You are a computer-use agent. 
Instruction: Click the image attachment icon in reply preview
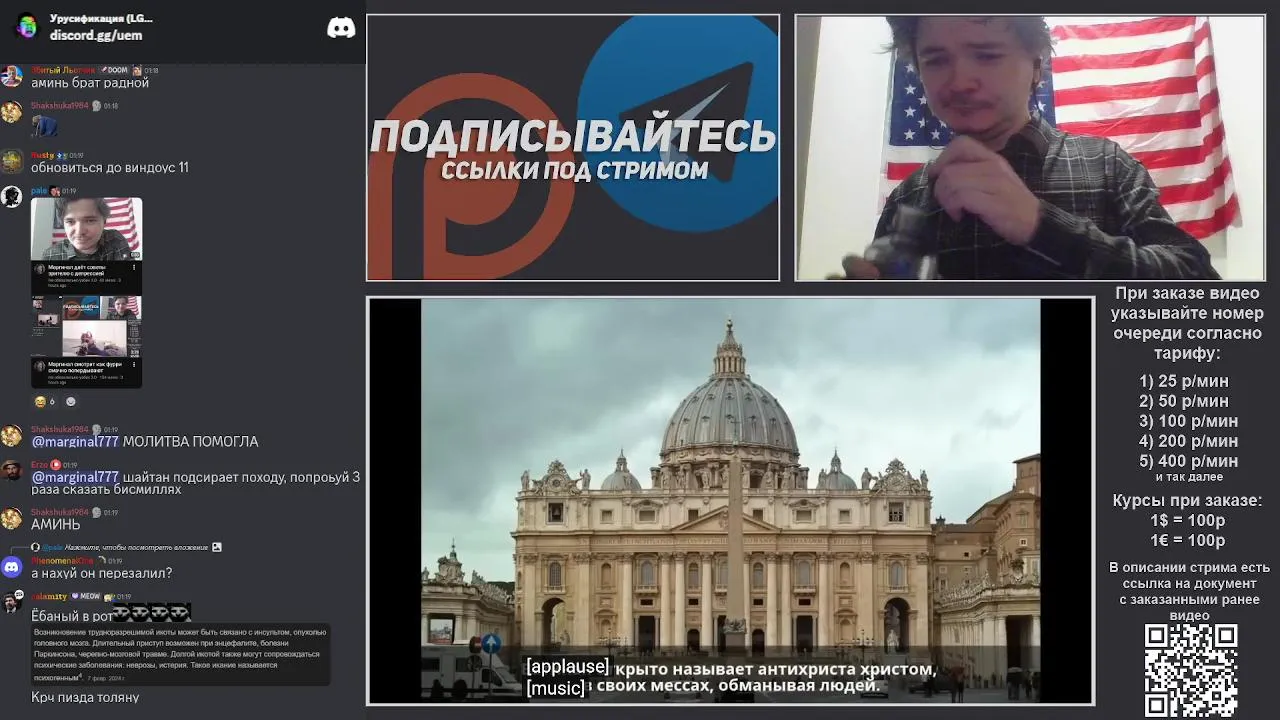pos(217,548)
